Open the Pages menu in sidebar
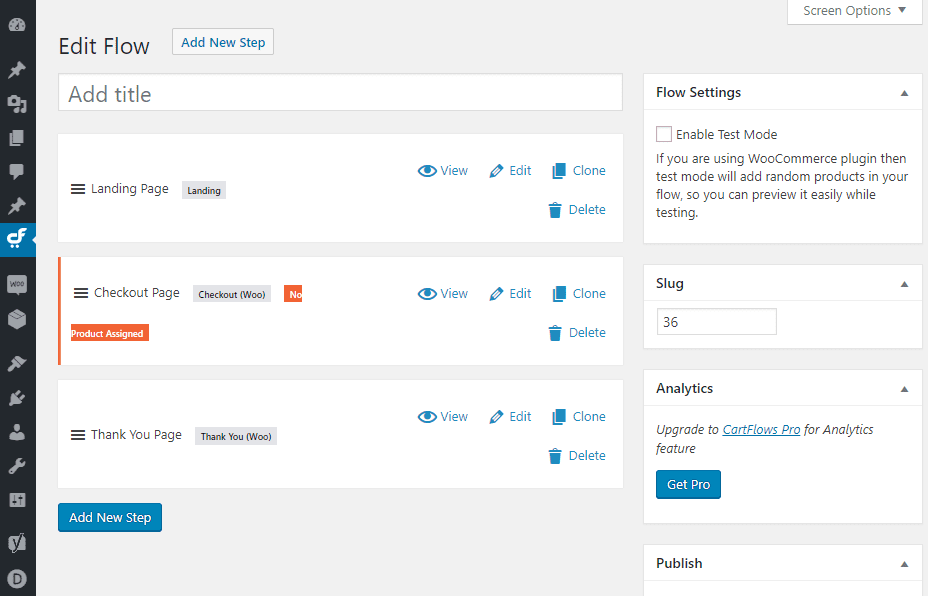Viewport: 928px width, 596px height. coord(17,137)
